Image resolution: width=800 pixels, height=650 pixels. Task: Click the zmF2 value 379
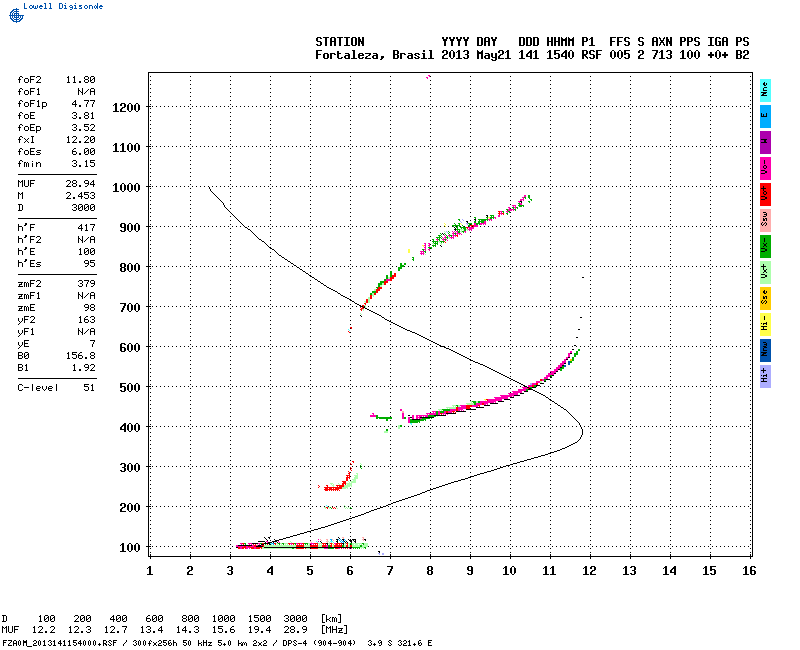86,284
